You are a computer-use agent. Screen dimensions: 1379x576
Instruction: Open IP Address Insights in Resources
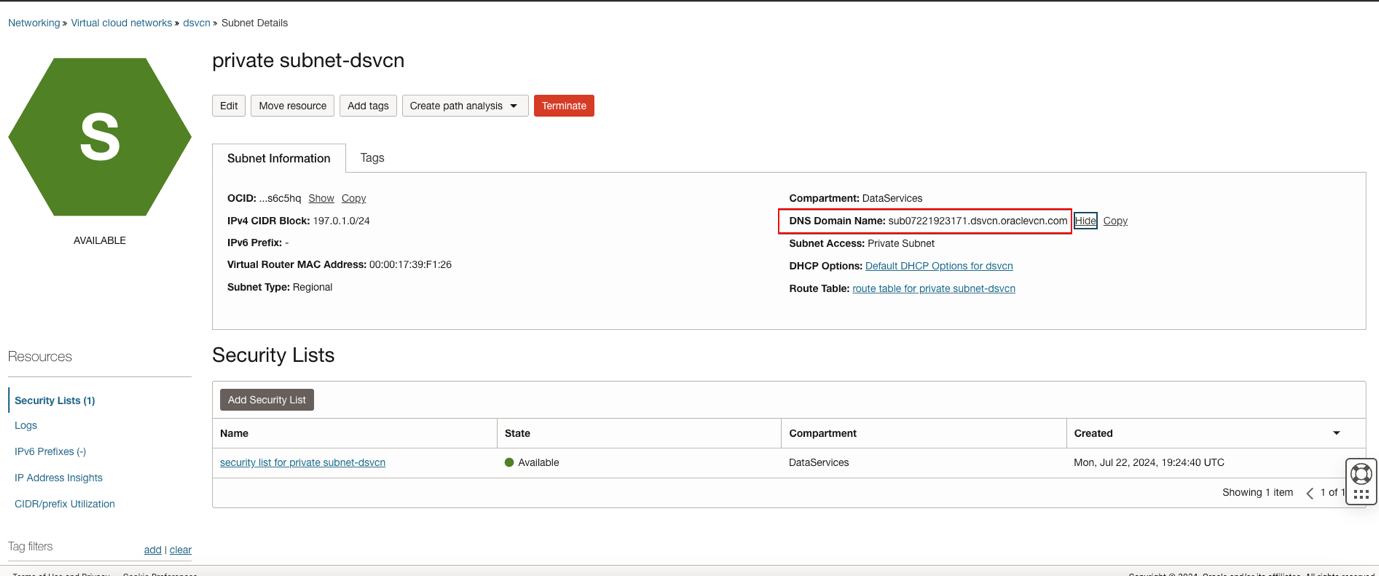point(58,478)
